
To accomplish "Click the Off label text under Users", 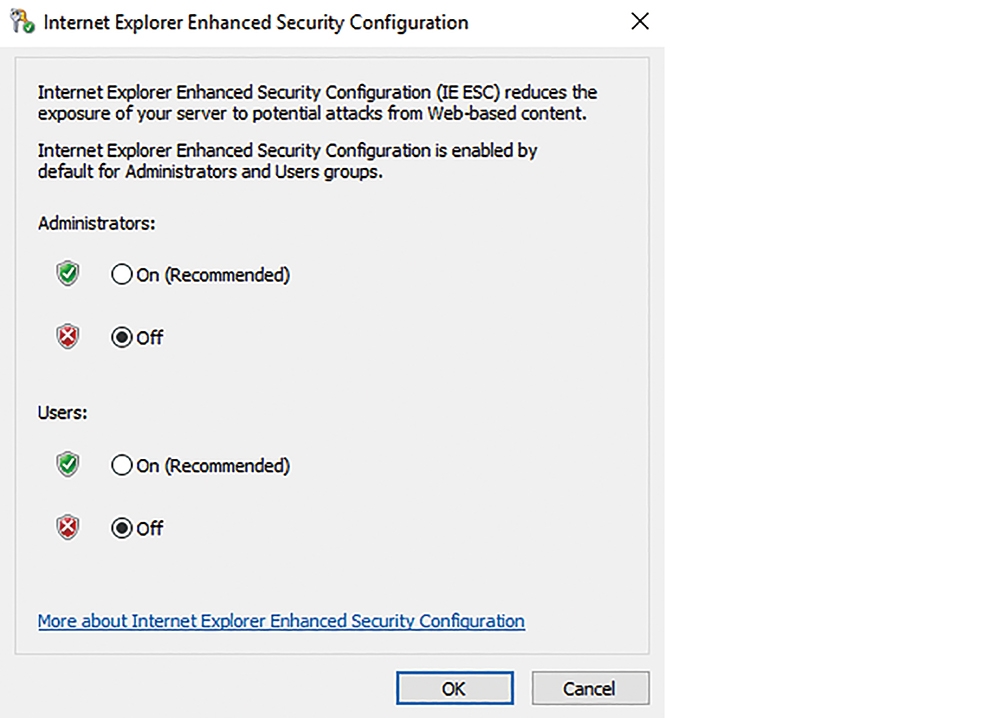I will 150,529.
